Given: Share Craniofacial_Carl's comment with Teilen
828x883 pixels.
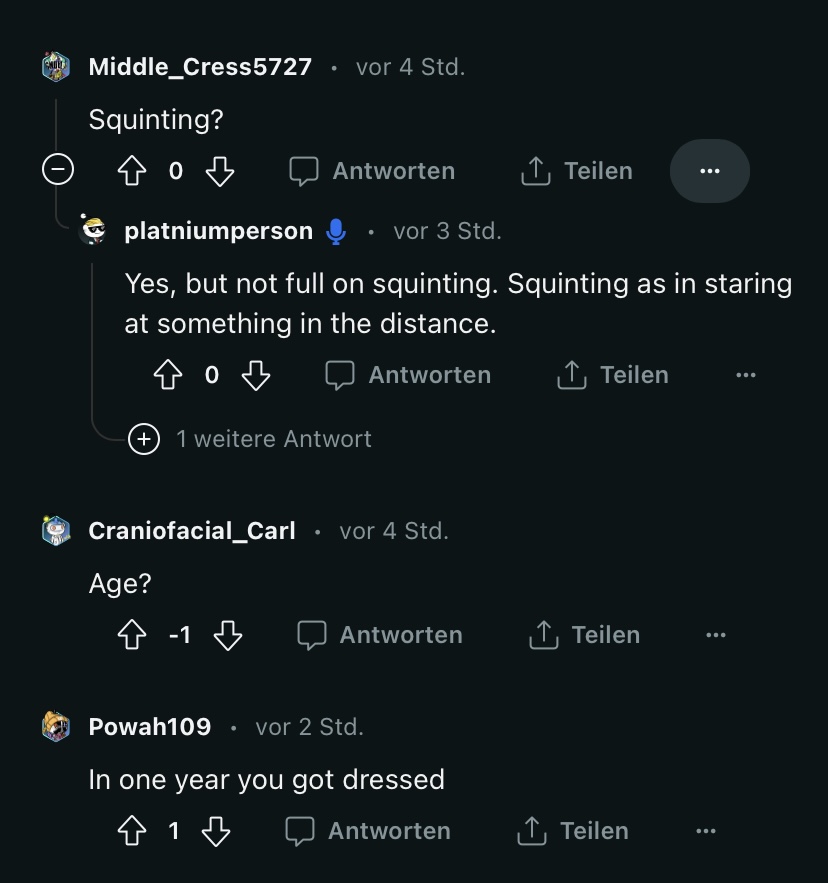Looking at the screenshot, I should point(585,635).
